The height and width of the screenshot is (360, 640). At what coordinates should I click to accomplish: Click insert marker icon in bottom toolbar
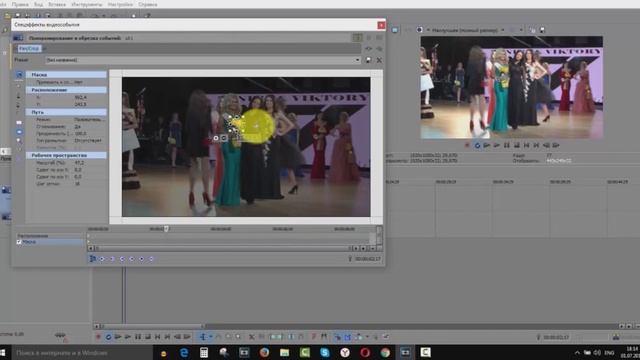tap(314, 337)
